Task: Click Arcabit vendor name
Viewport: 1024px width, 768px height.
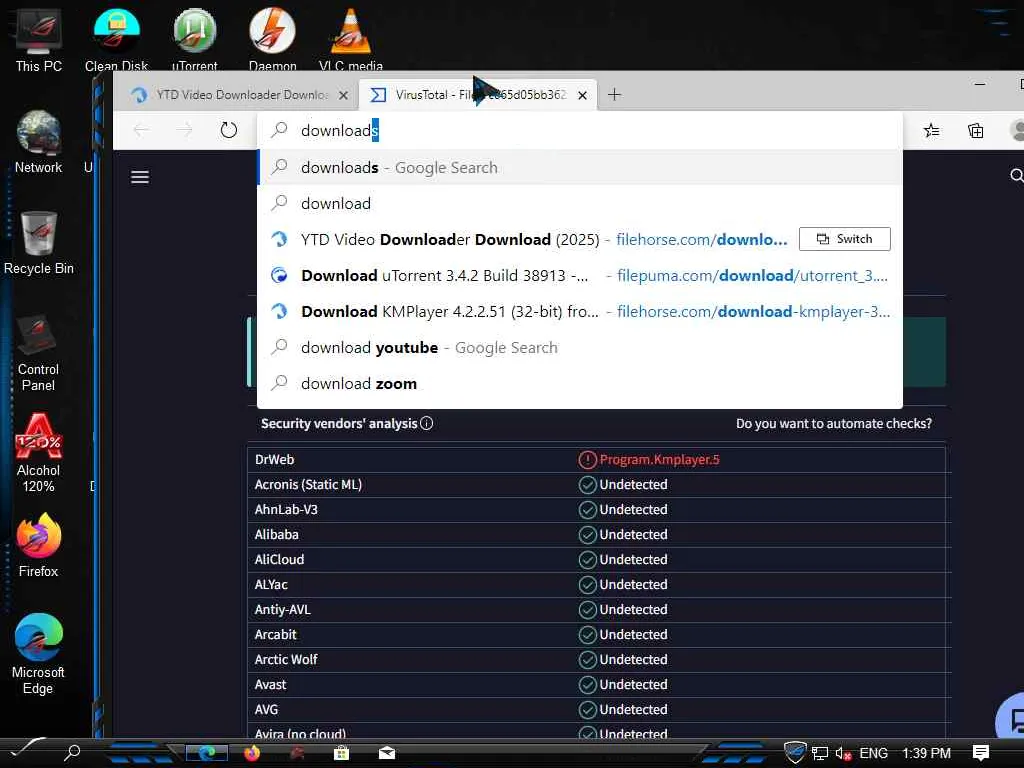Action: [x=275, y=634]
